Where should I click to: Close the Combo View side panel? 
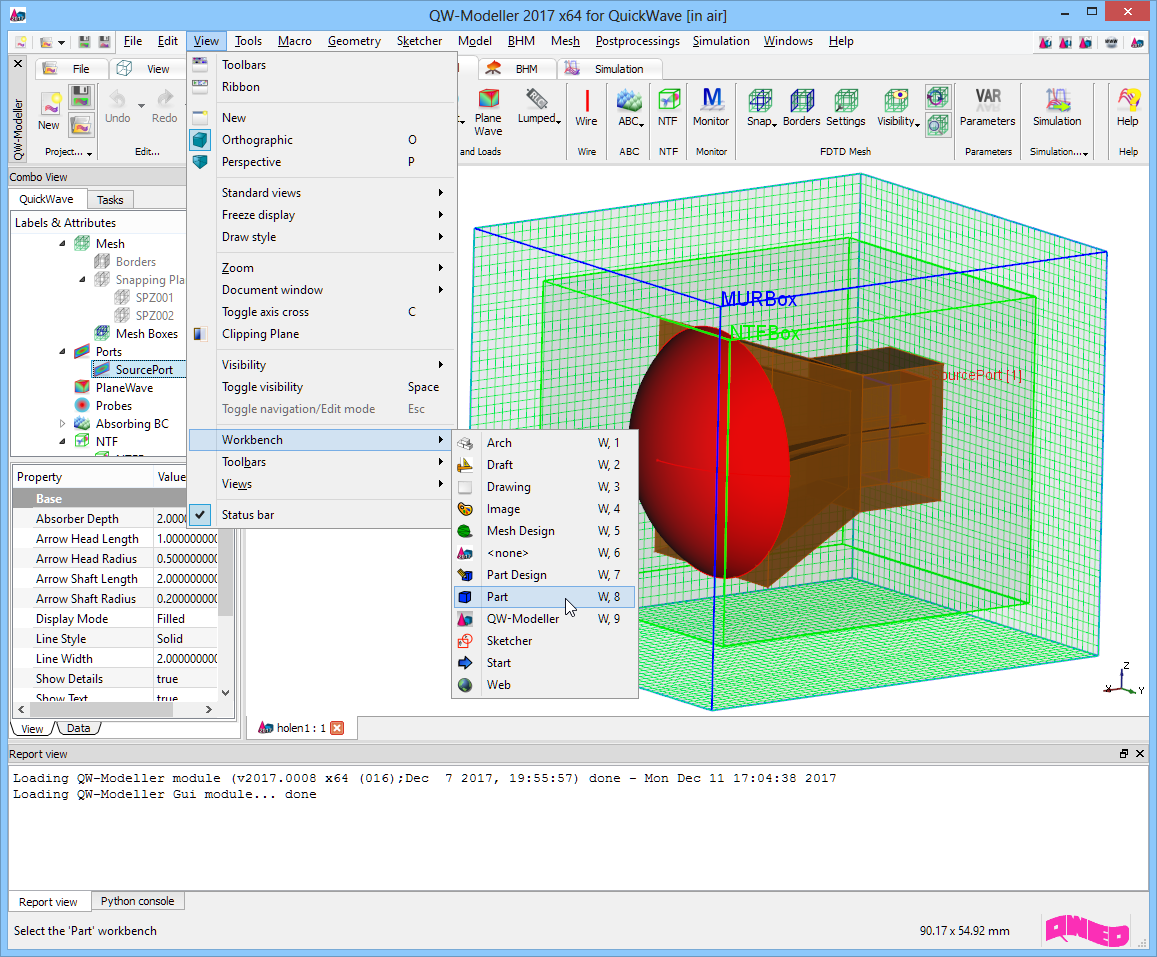coord(18,64)
